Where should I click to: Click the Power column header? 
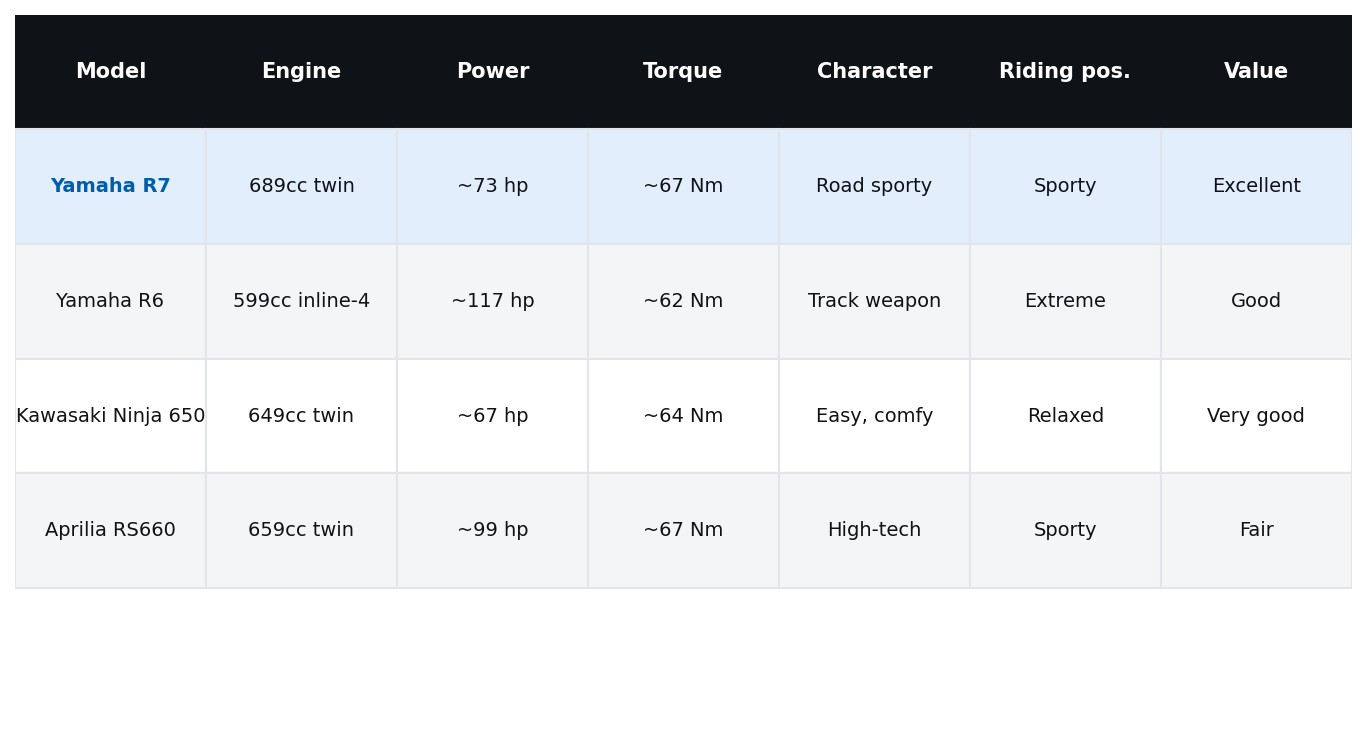pyautogui.click(x=492, y=72)
